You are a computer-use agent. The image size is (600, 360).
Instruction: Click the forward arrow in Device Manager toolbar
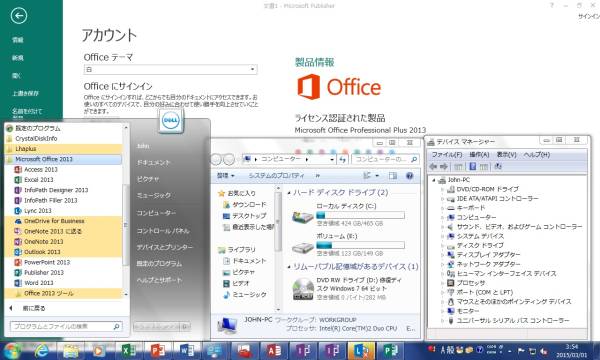pos(444,166)
